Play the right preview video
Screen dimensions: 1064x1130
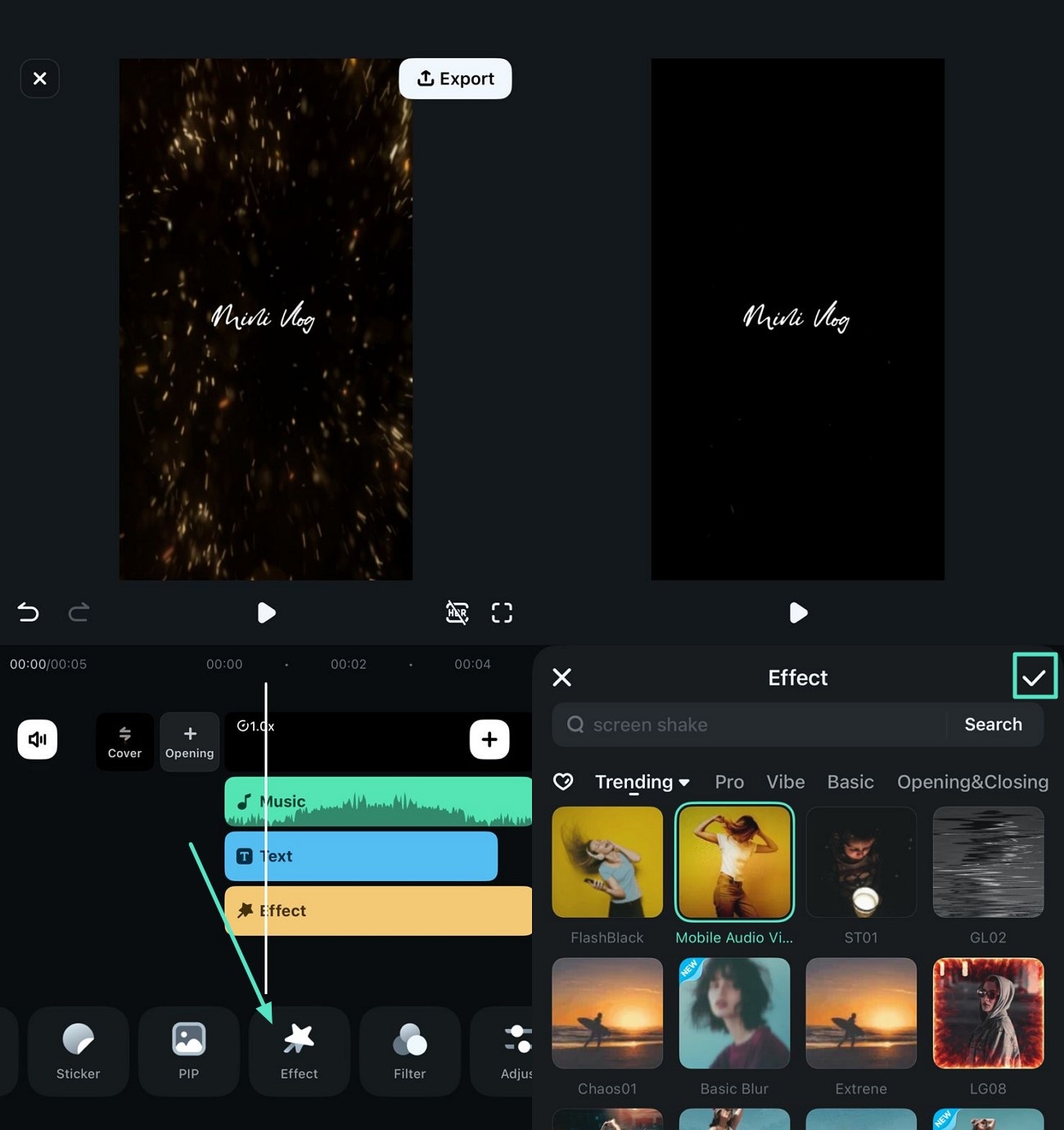tap(798, 612)
